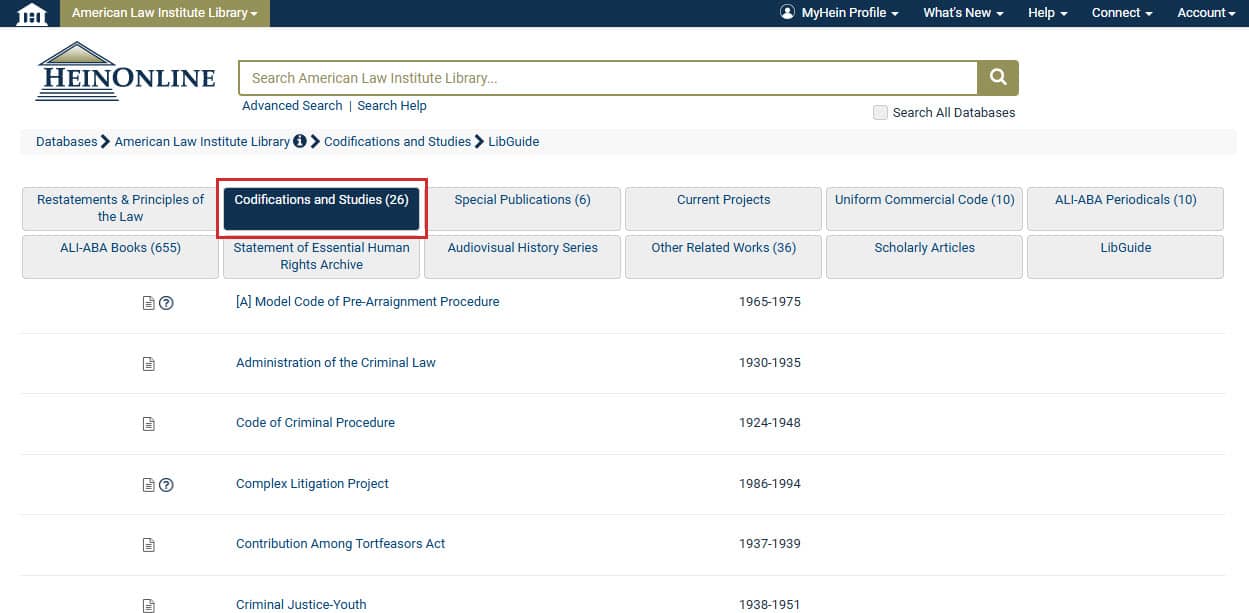Viewport: 1249px width, 613px height.
Task: Click the search magnifying glass icon
Action: pyautogui.click(x=996, y=76)
